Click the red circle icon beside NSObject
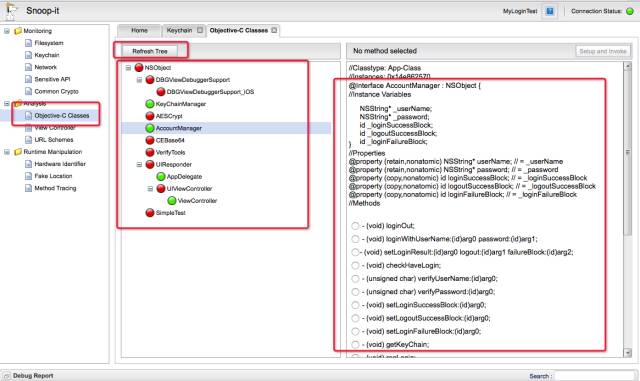Image resolution: width=640 pixels, height=381 pixels. (x=139, y=67)
